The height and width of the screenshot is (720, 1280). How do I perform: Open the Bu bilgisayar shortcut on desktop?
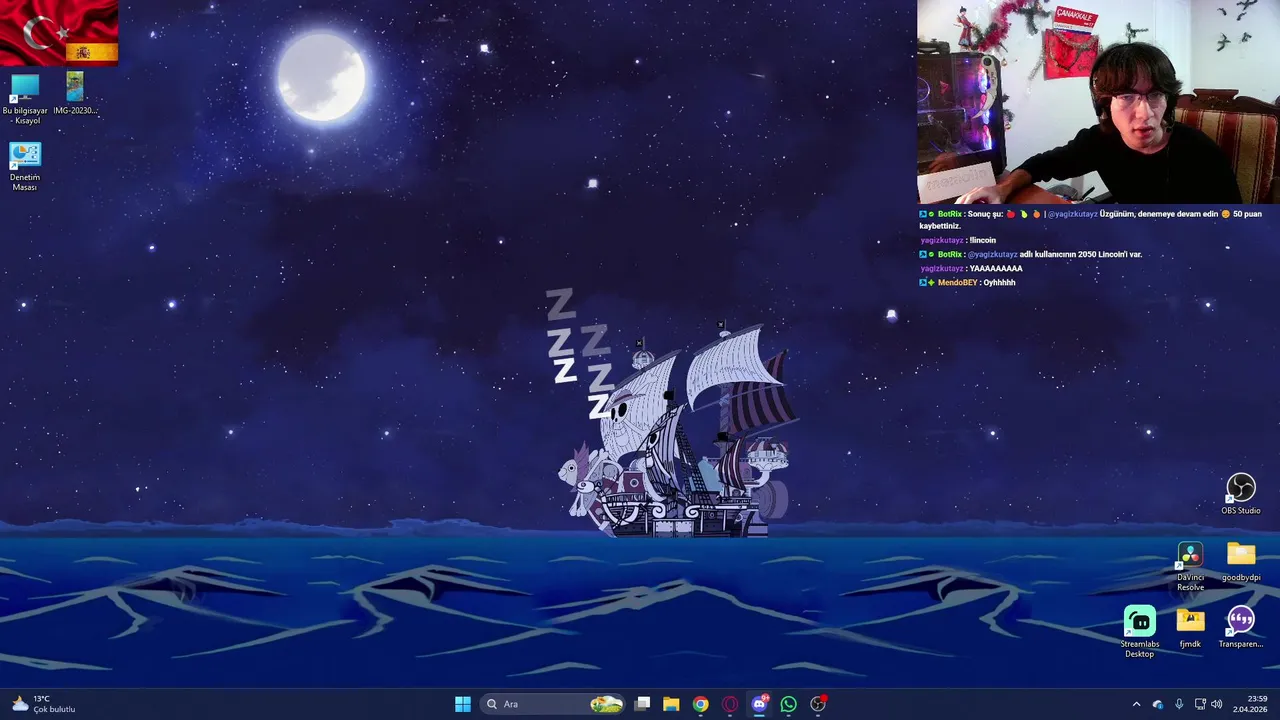(x=25, y=99)
